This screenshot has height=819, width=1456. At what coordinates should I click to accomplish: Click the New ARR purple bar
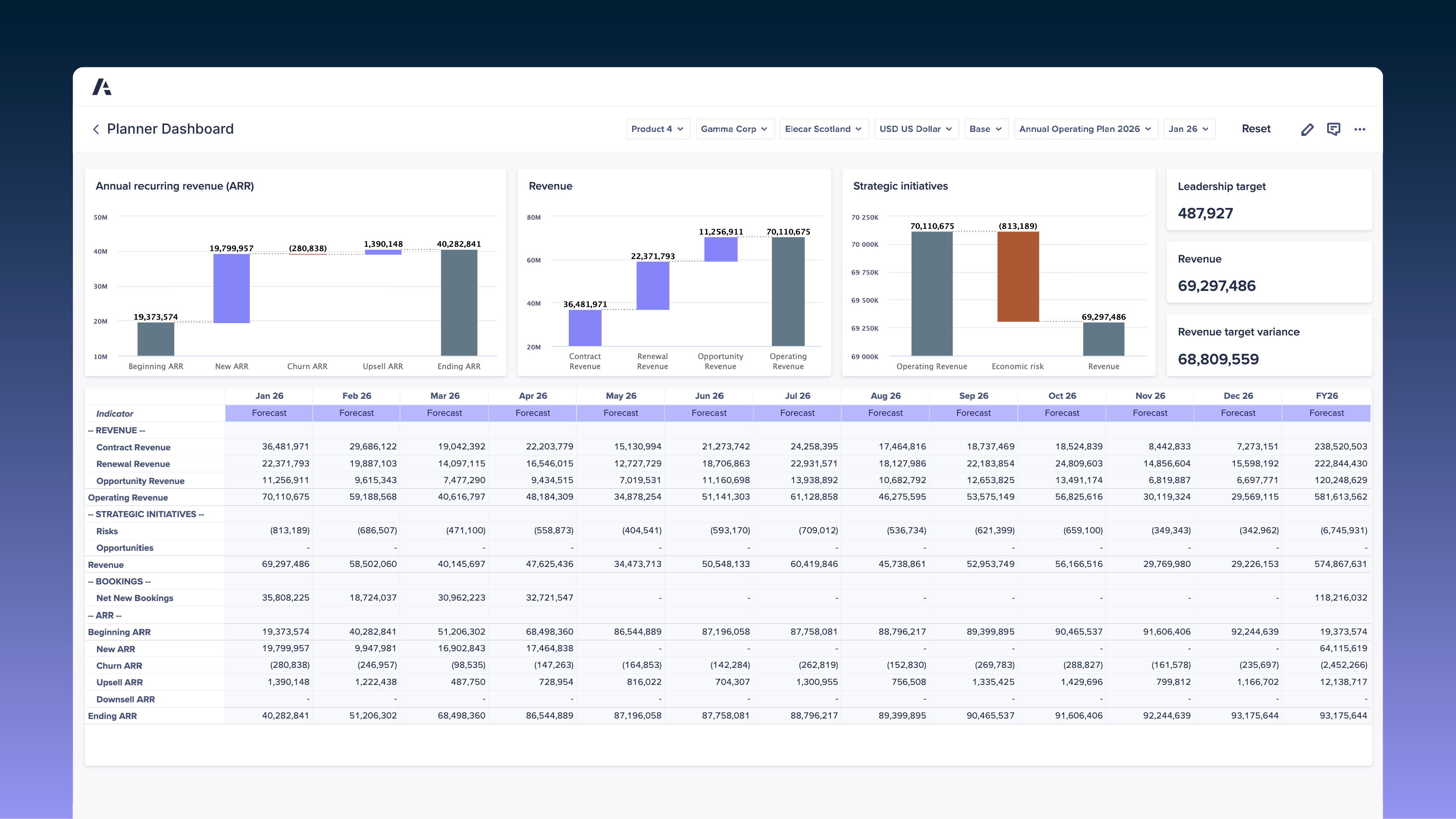[x=231, y=288]
